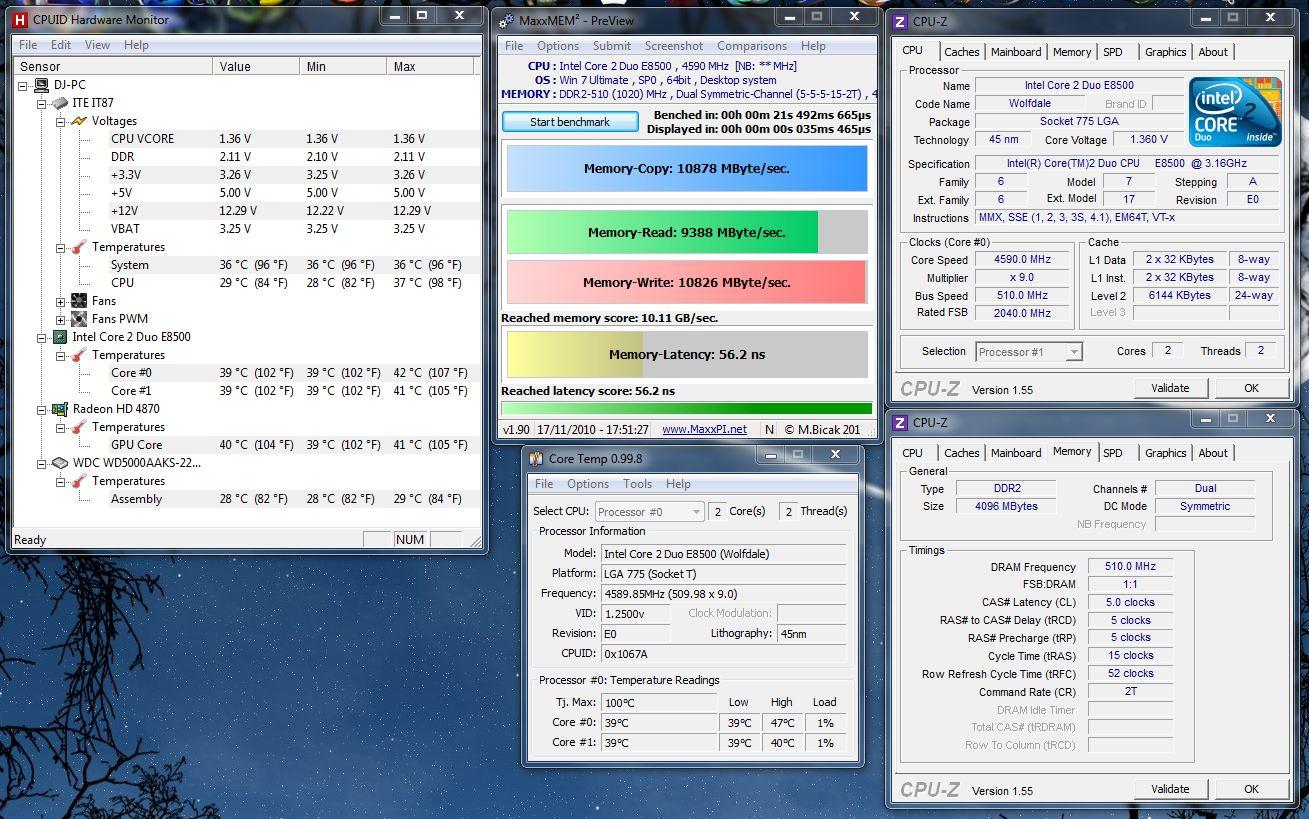This screenshot has width=1309, height=819.
Task: Open HWMonitor View menu
Action: [97, 45]
